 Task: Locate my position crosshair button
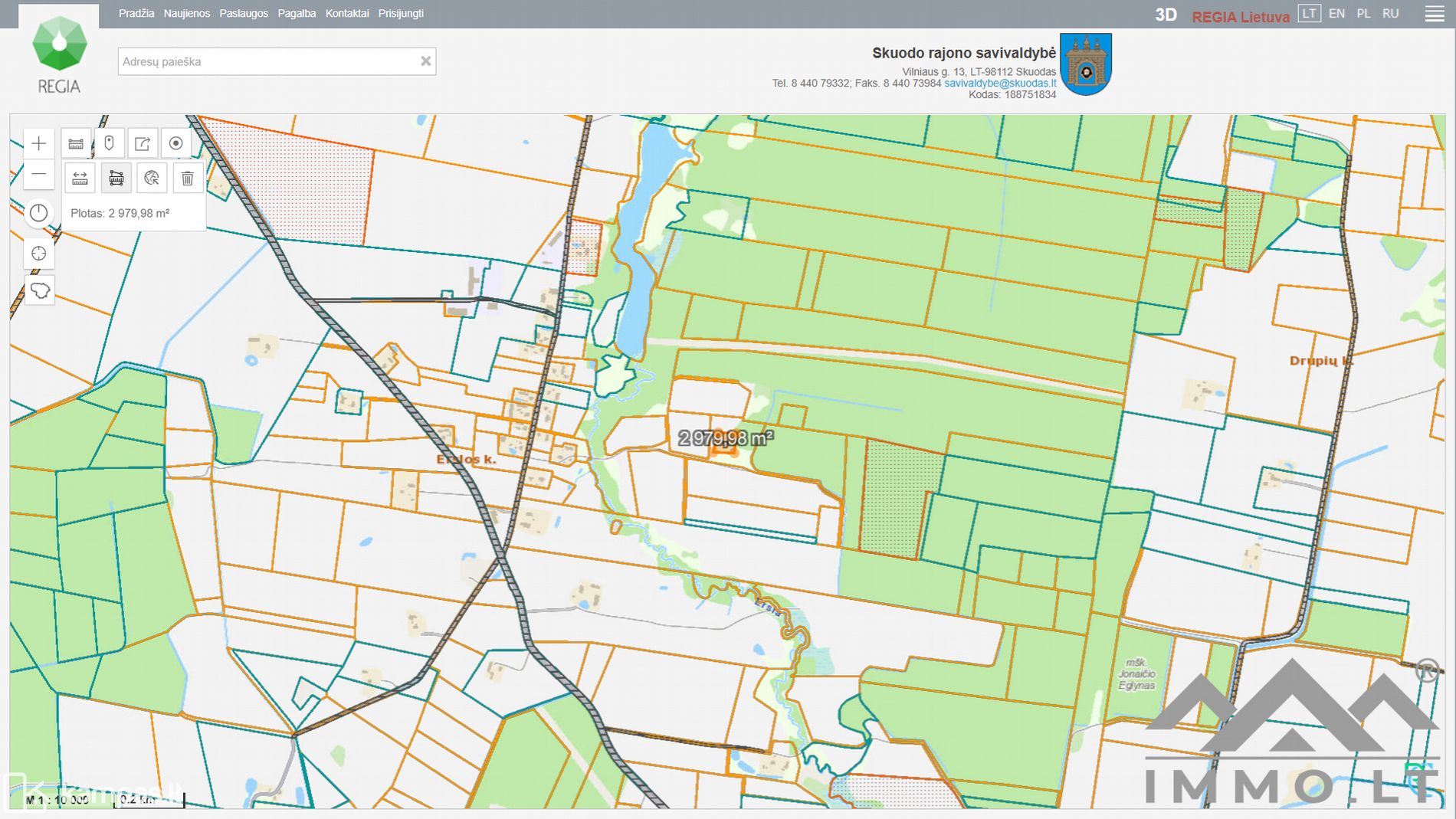click(39, 254)
